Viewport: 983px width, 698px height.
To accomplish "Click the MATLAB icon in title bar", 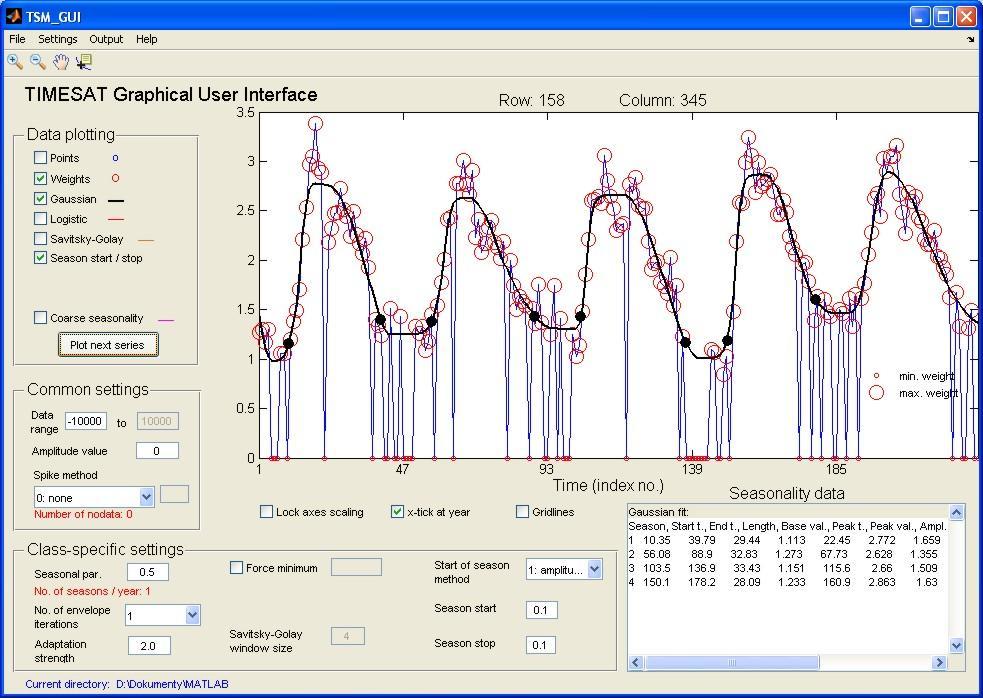I will pyautogui.click(x=13, y=16).
